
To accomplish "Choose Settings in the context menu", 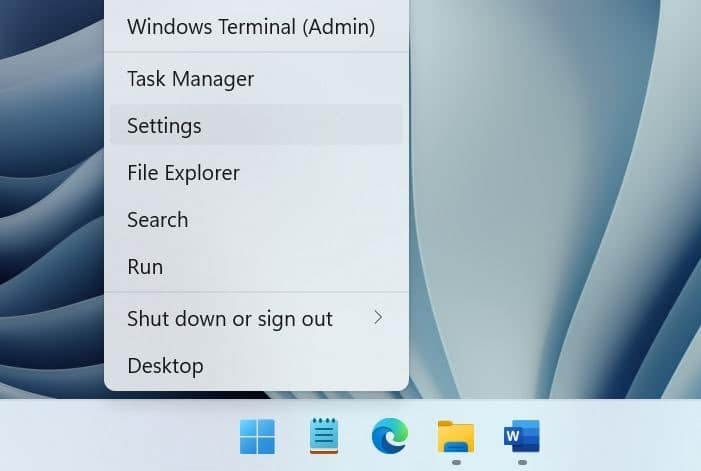I will pyautogui.click(x=256, y=125).
